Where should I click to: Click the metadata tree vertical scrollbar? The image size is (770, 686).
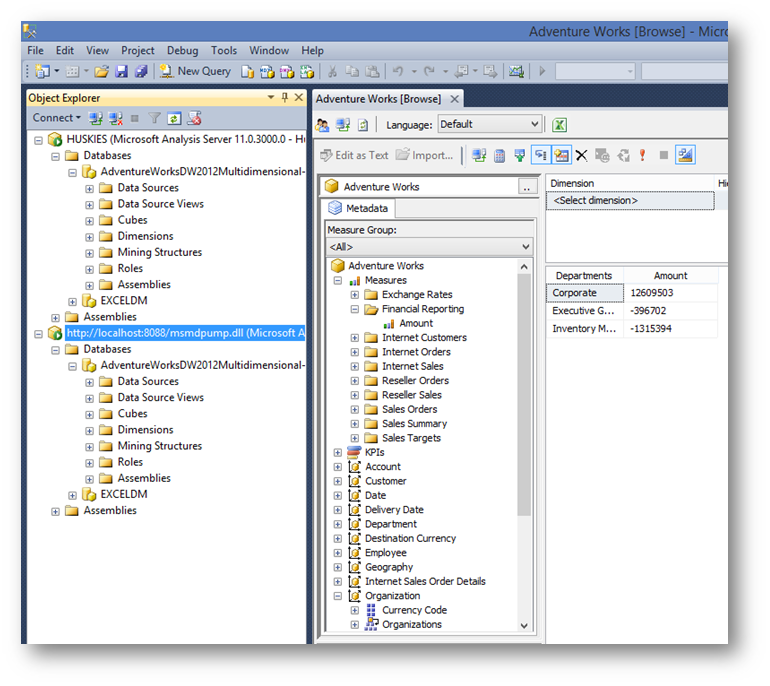524,394
